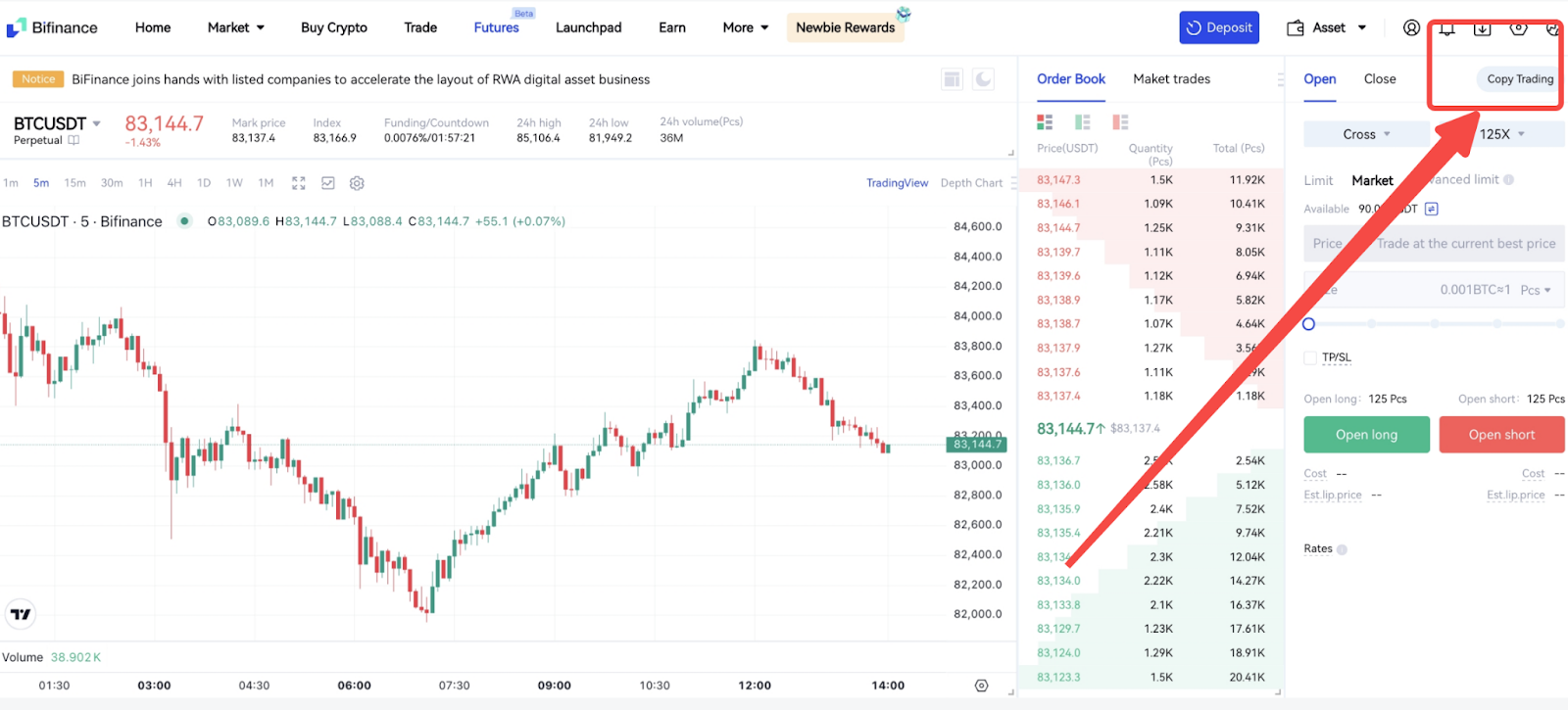Switch to dark mode moon icon

[983, 79]
